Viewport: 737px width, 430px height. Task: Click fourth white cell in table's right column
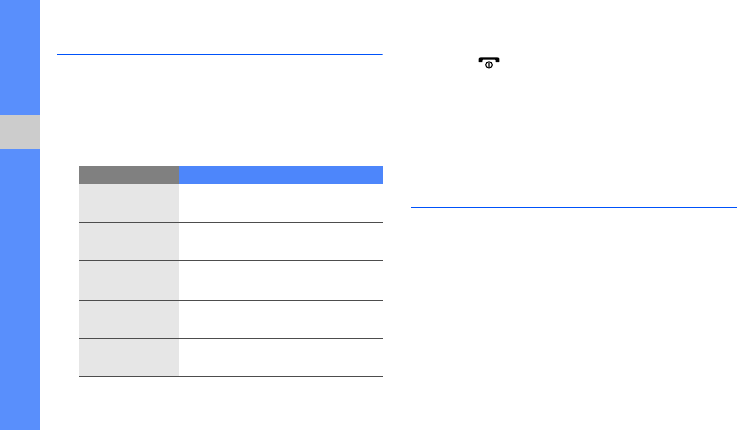click(281, 319)
